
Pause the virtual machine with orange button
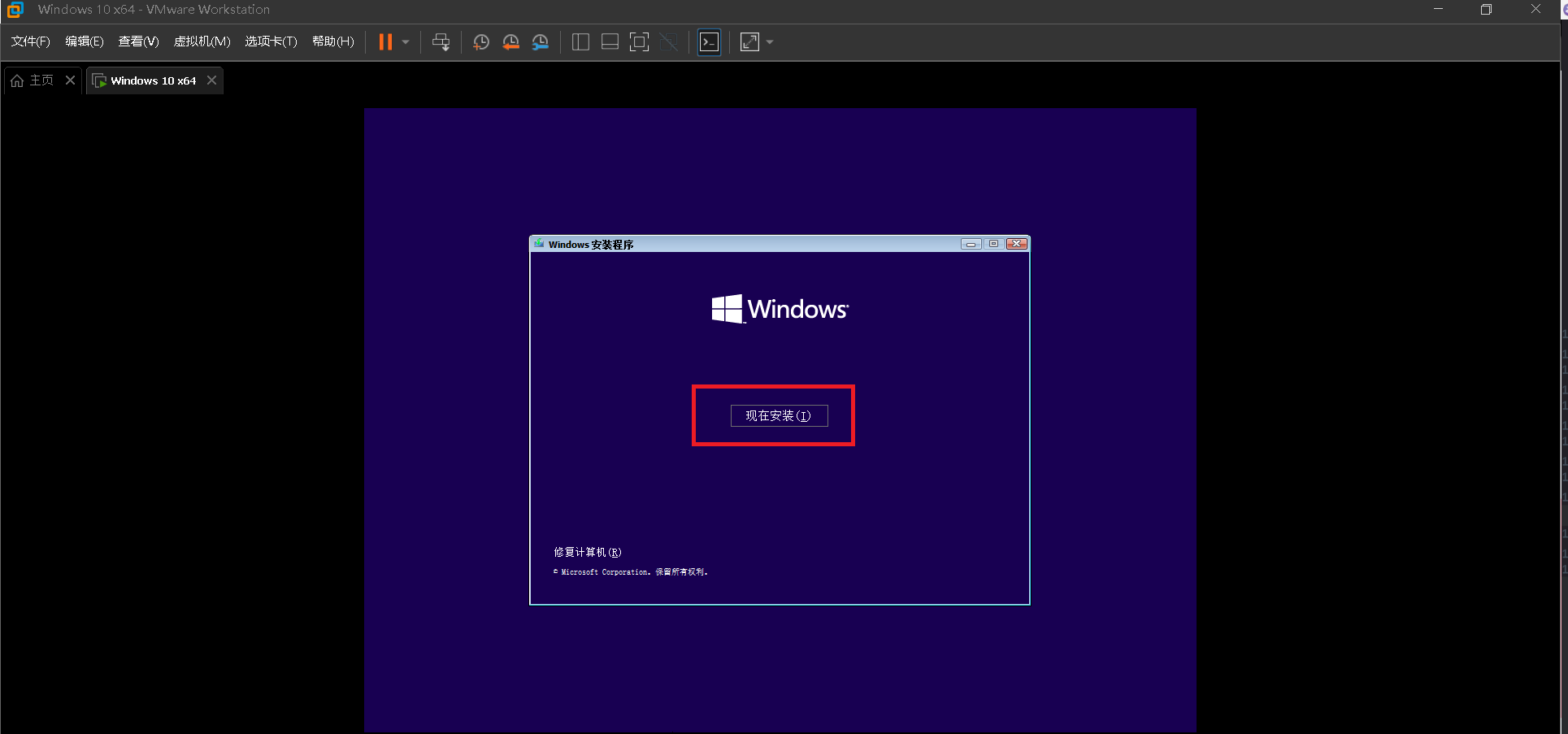(385, 41)
